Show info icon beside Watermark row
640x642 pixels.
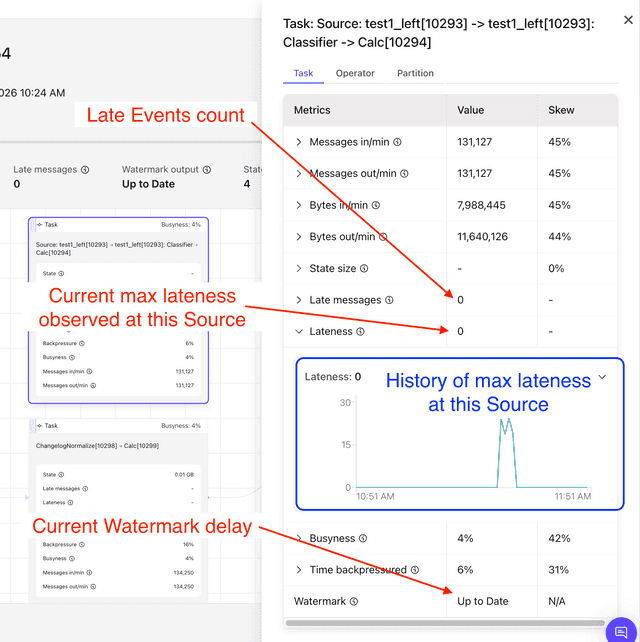(354, 601)
